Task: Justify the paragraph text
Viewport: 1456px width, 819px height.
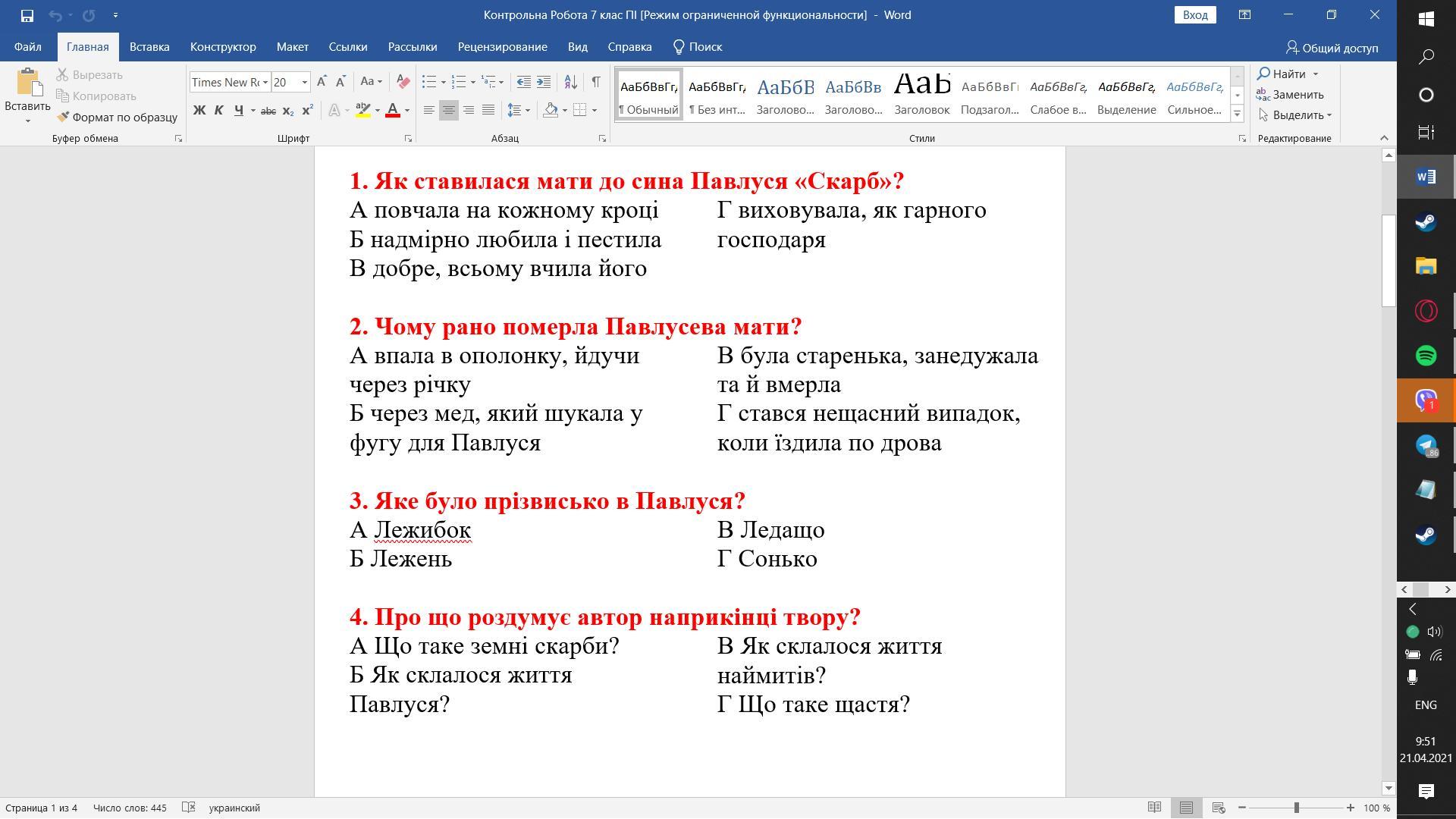Action: point(488,111)
